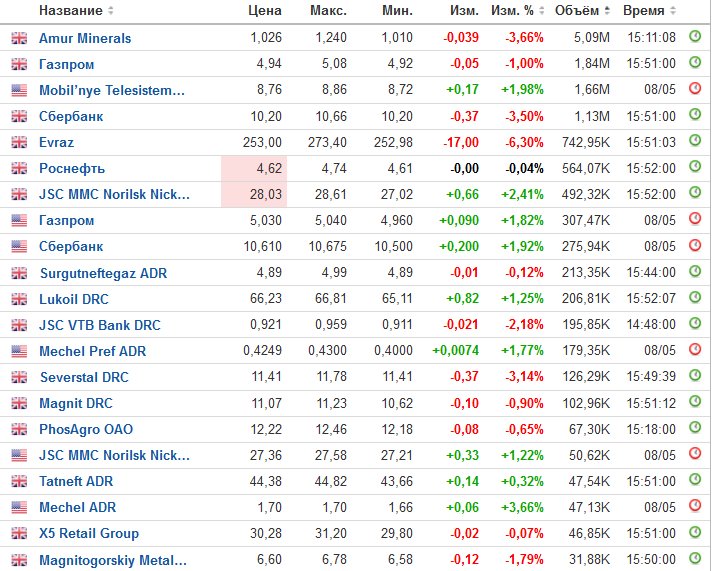Viewport: 712px width, 571px height.
Task: Click Mechel ADR change +3,66%
Action: click(522, 507)
